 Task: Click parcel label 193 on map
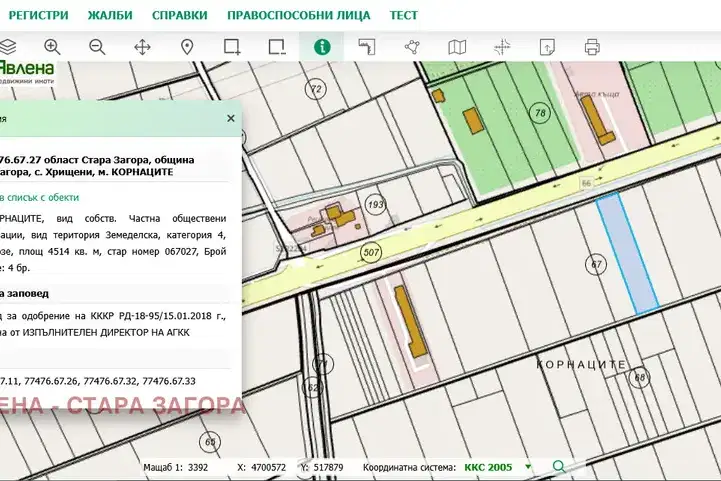375,204
